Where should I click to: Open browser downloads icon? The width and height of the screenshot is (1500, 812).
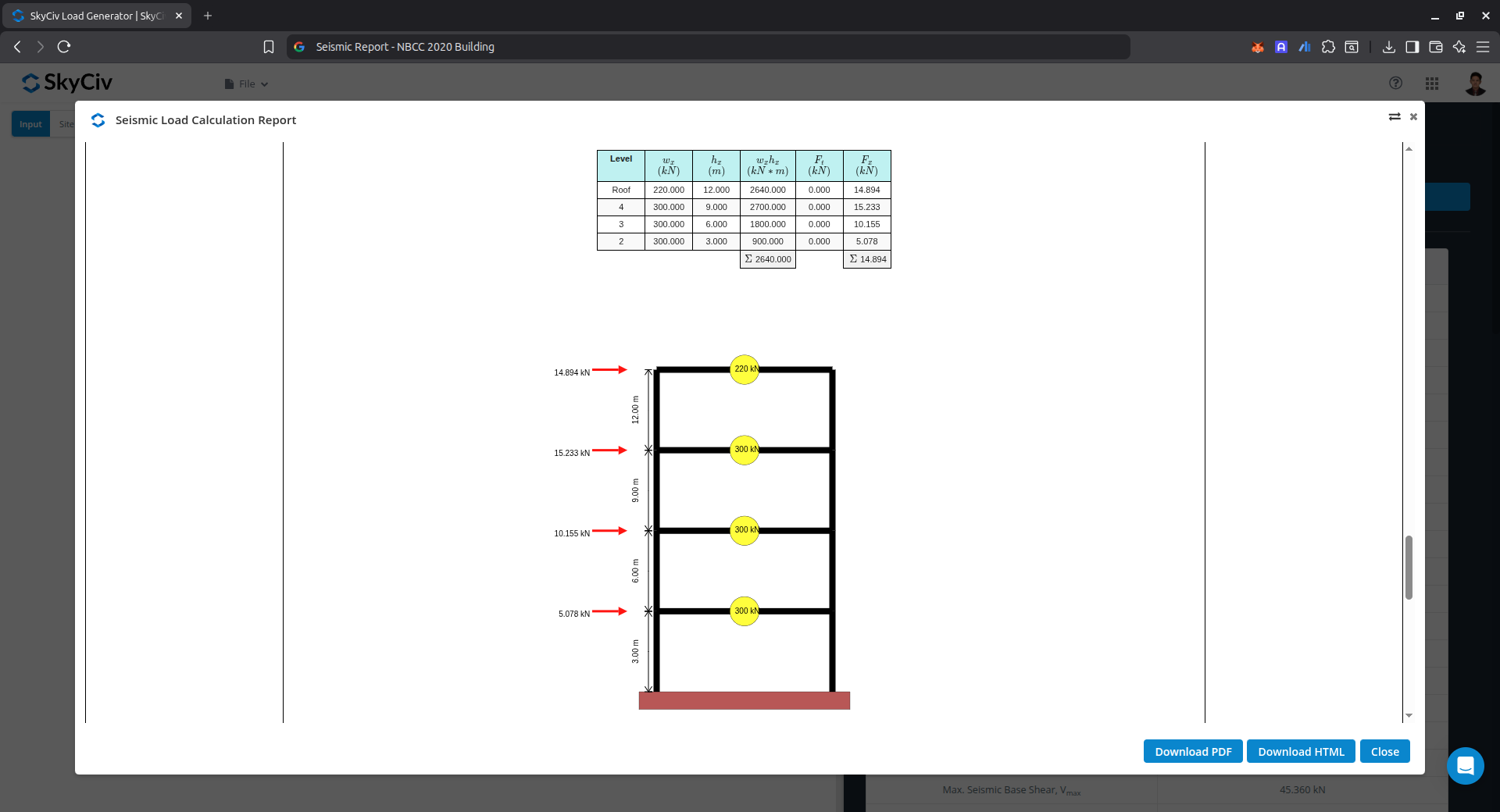tap(1388, 47)
